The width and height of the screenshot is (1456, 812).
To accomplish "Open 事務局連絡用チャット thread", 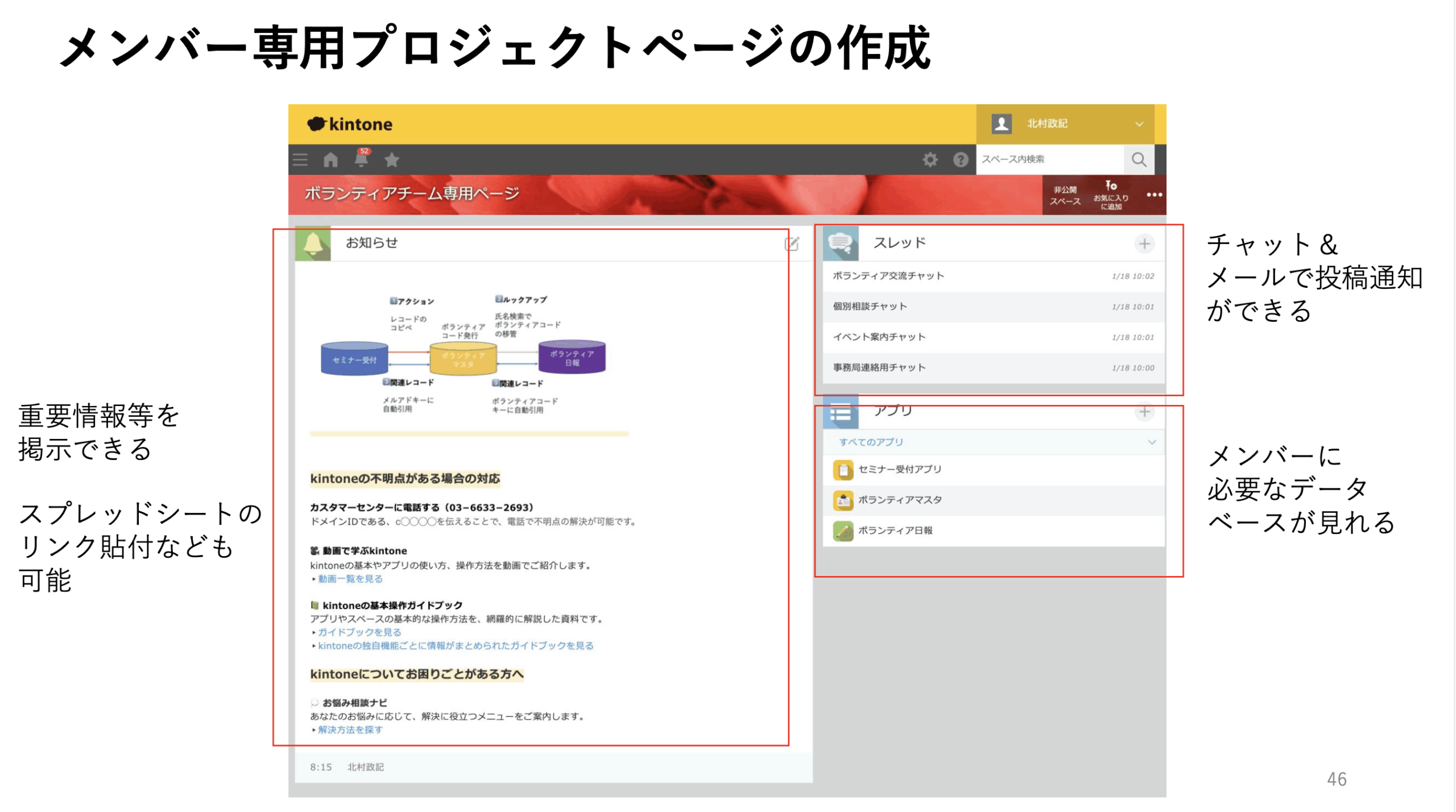I will click(x=879, y=368).
